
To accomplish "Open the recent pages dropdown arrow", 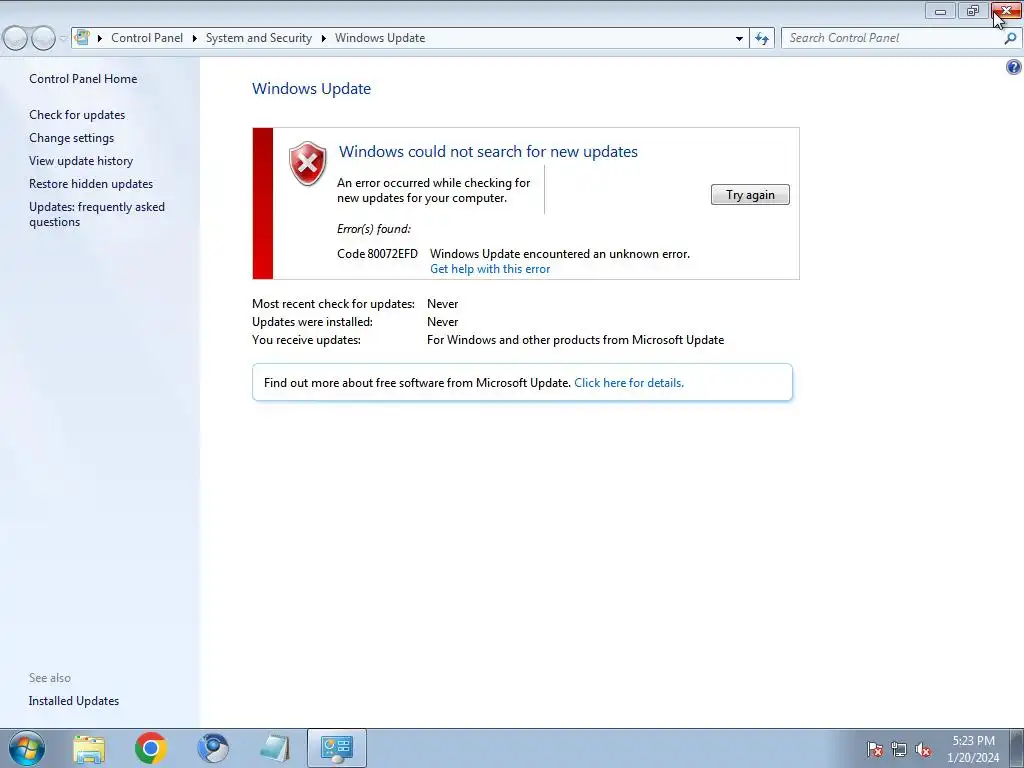I will tap(63, 38).
